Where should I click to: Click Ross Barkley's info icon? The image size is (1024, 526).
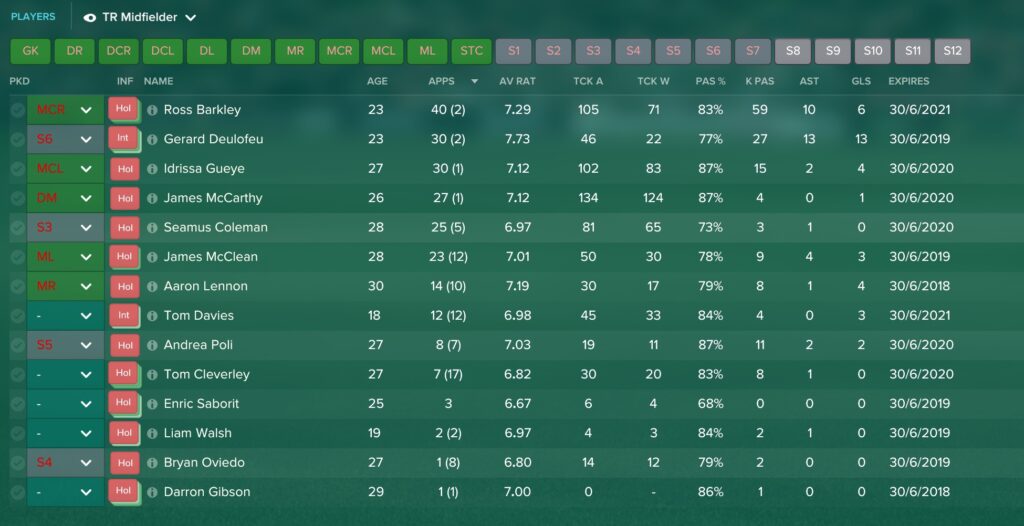tap(152, 110)
